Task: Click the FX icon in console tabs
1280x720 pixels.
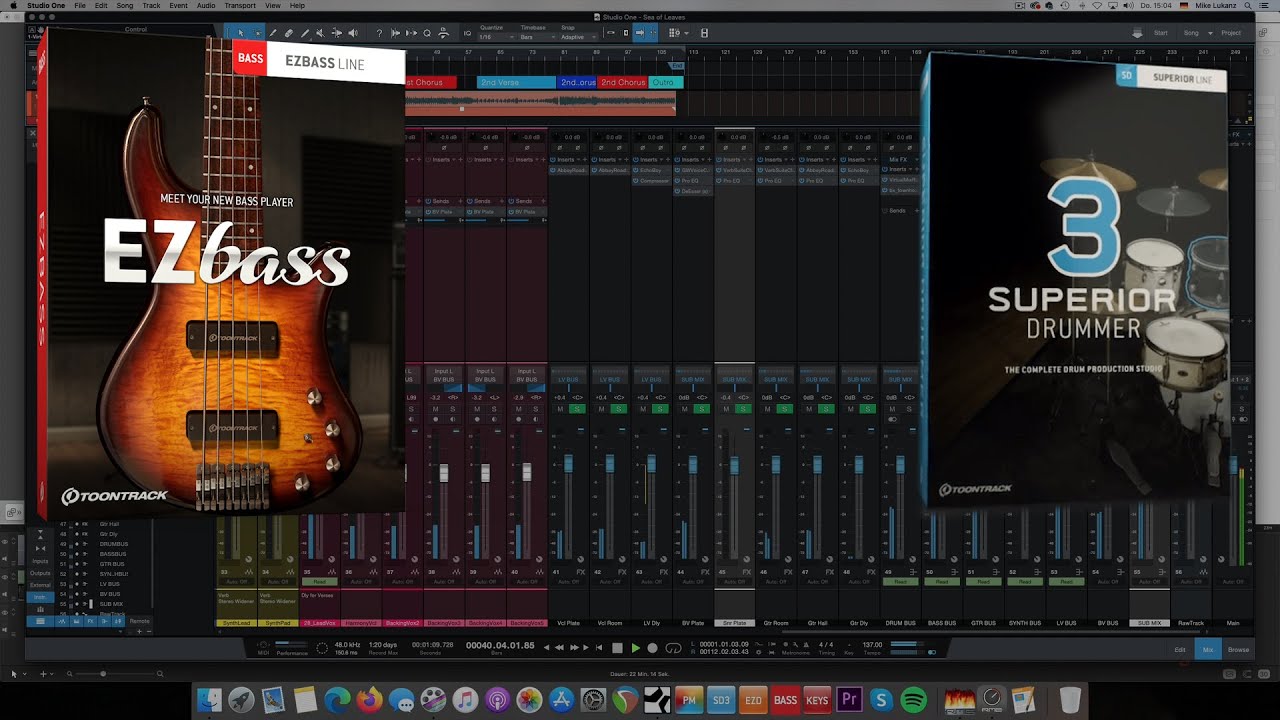Action: [90, 621]
